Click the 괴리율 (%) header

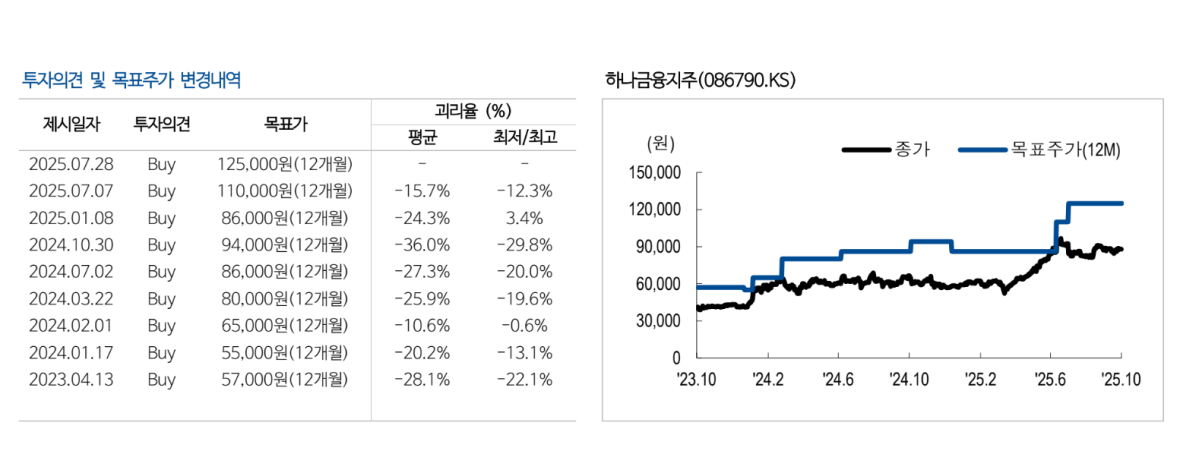(473, 111)
